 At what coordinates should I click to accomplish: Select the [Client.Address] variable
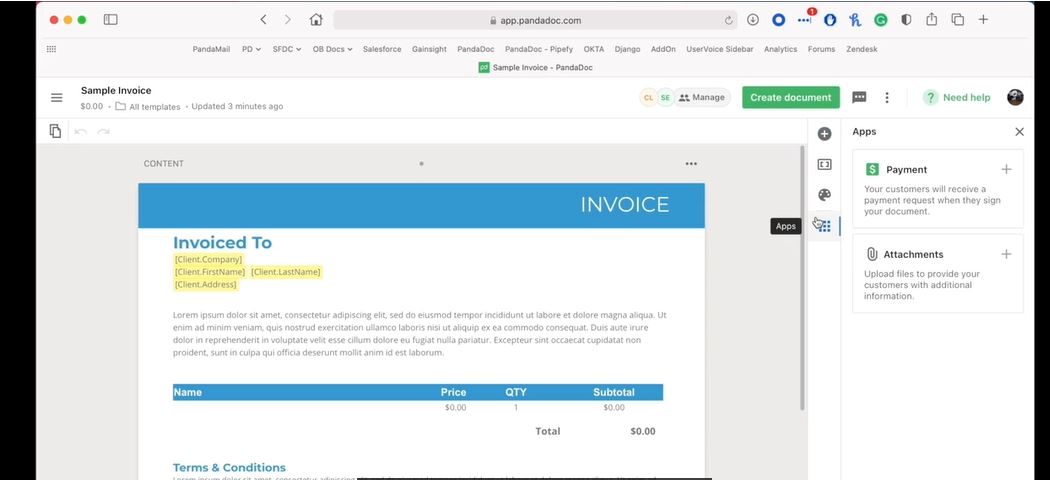(206, 285)
